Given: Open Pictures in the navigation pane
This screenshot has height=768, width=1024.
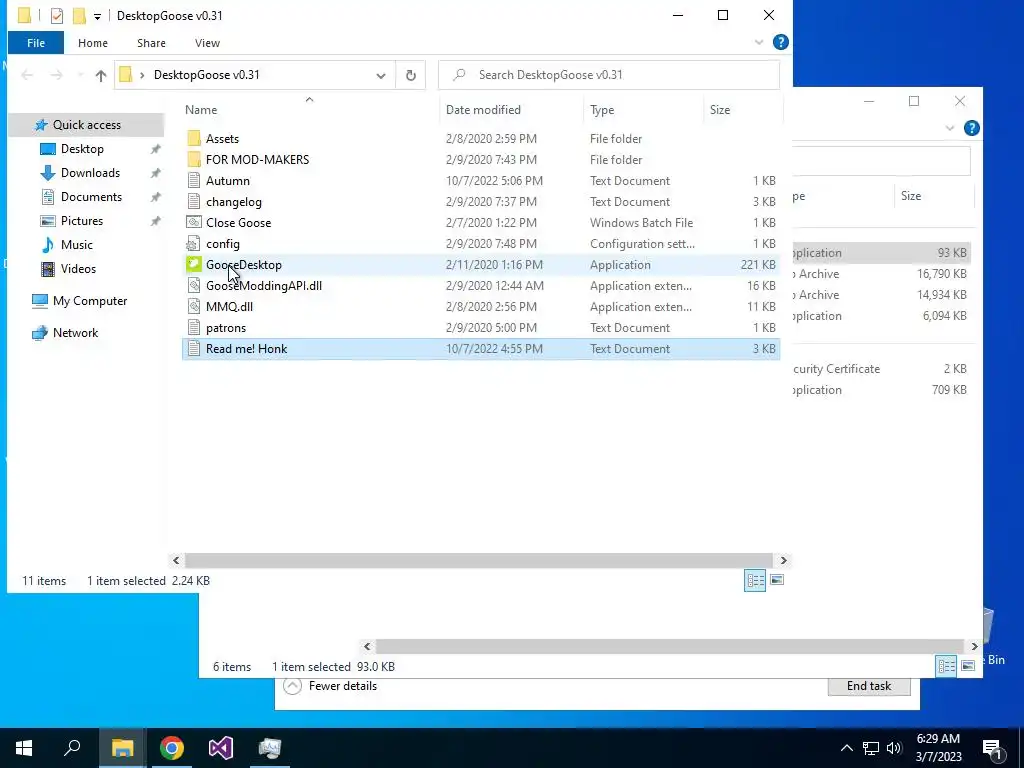Looking at the screenshot, I should pyautogui.click(x=82, y=221).
